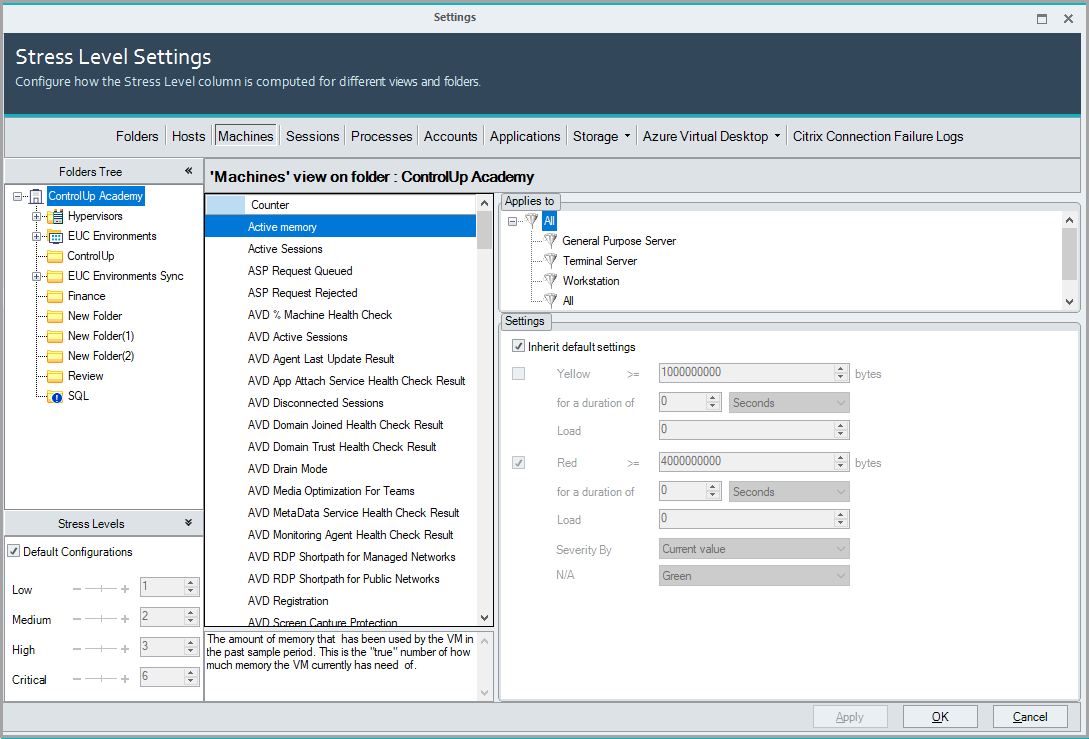Click the OK button
The height and width of the screenshot is (739, 1089).
939,716
